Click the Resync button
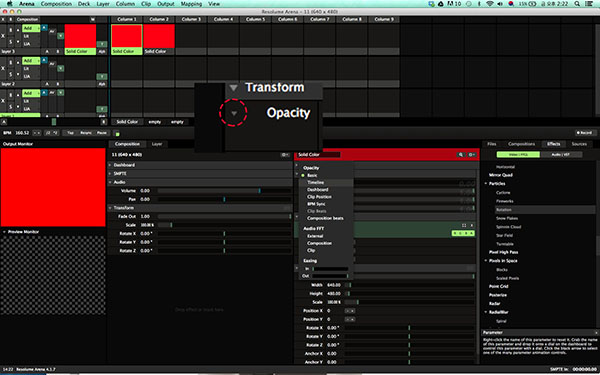The height and width of the screenshot is (375, 600). [x=86, y=133]
